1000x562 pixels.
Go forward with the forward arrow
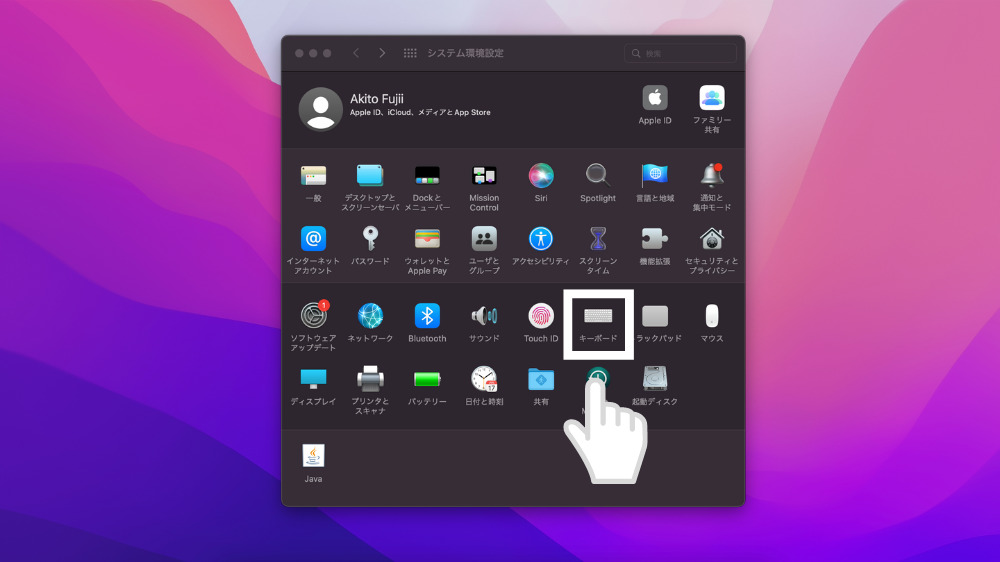(381, 53)
